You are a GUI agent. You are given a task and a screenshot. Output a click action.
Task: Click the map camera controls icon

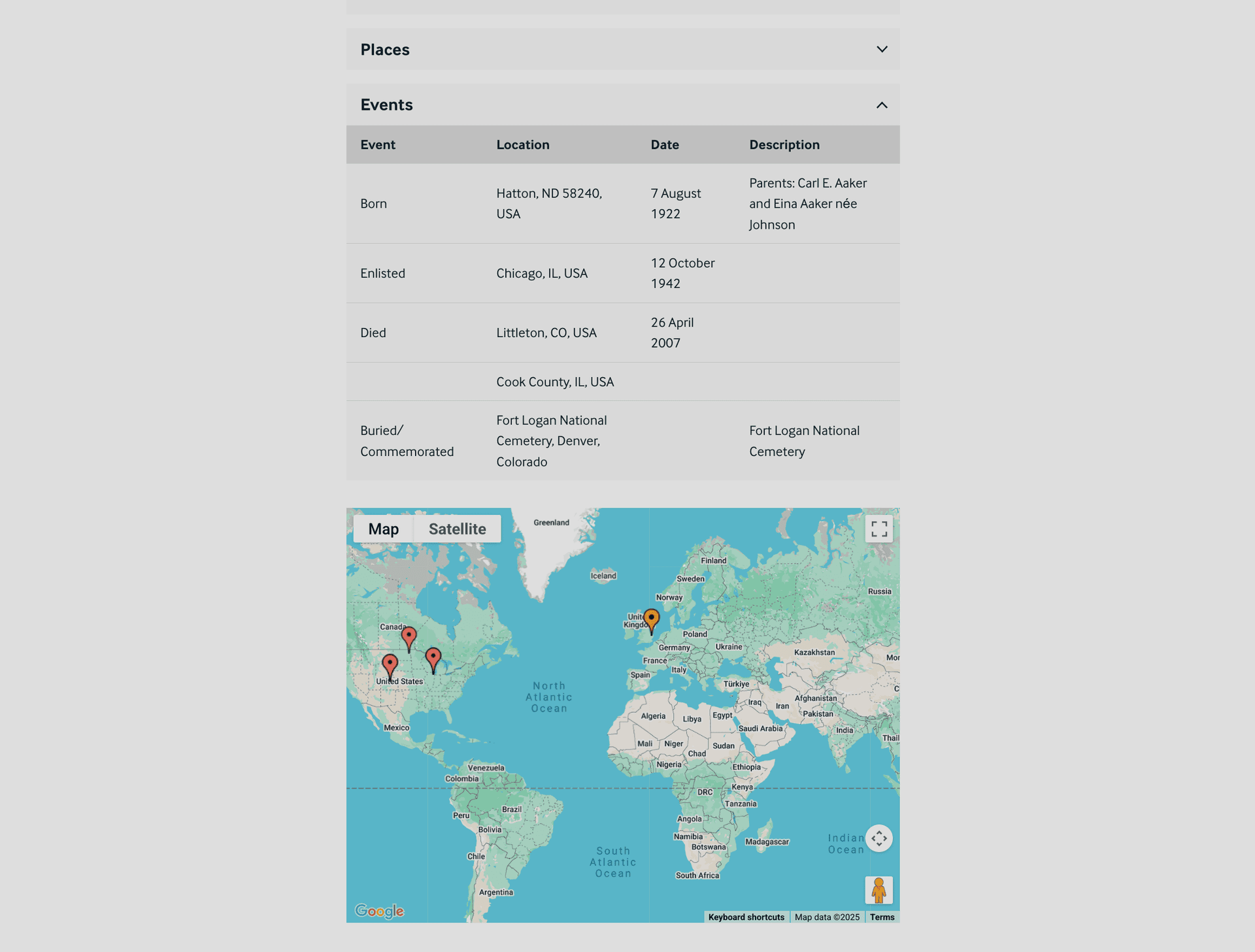coord(878,838)
